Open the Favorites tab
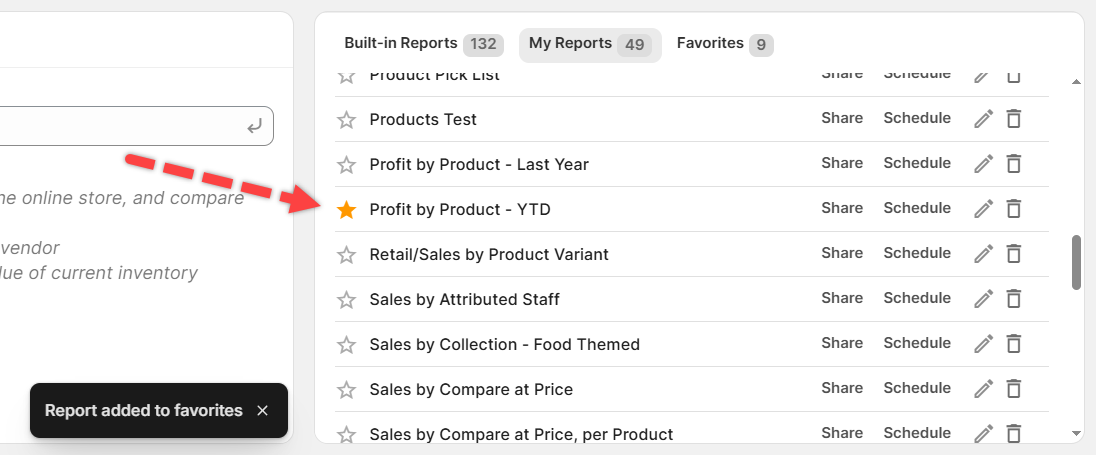 click(724, 44)
